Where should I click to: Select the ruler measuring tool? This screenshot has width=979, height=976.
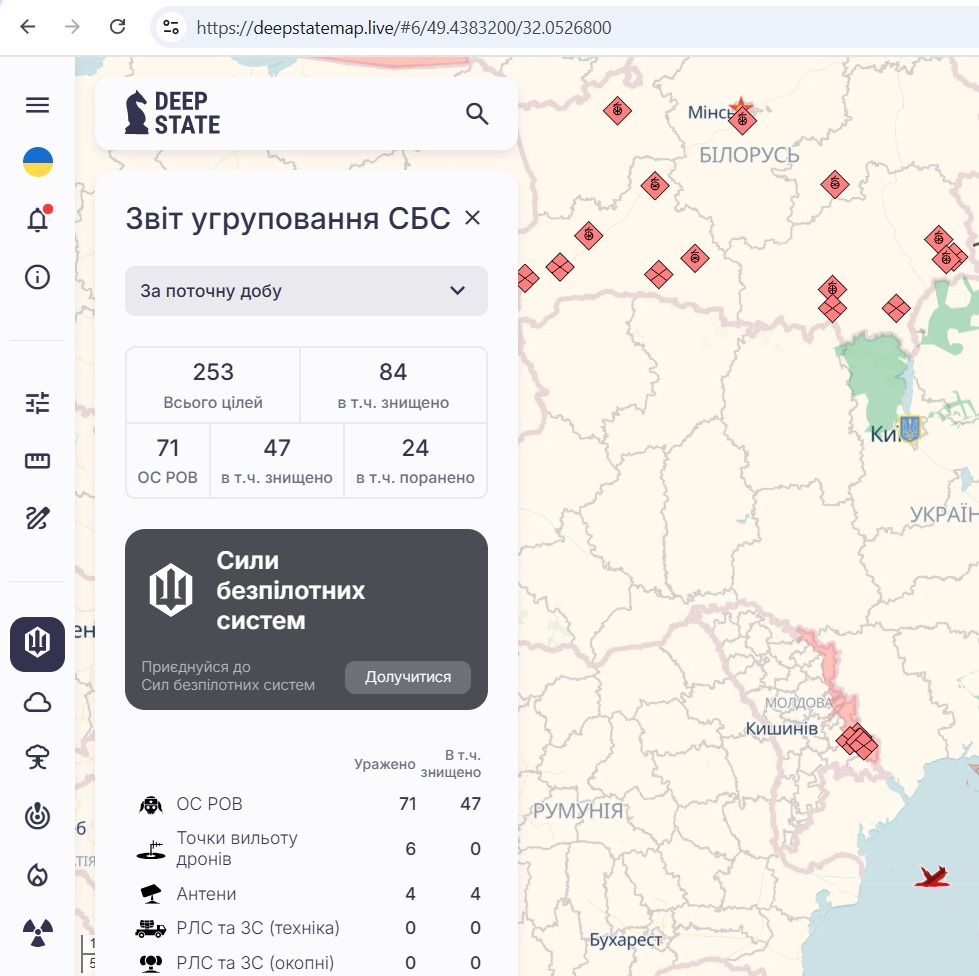[x=37, y=461]
